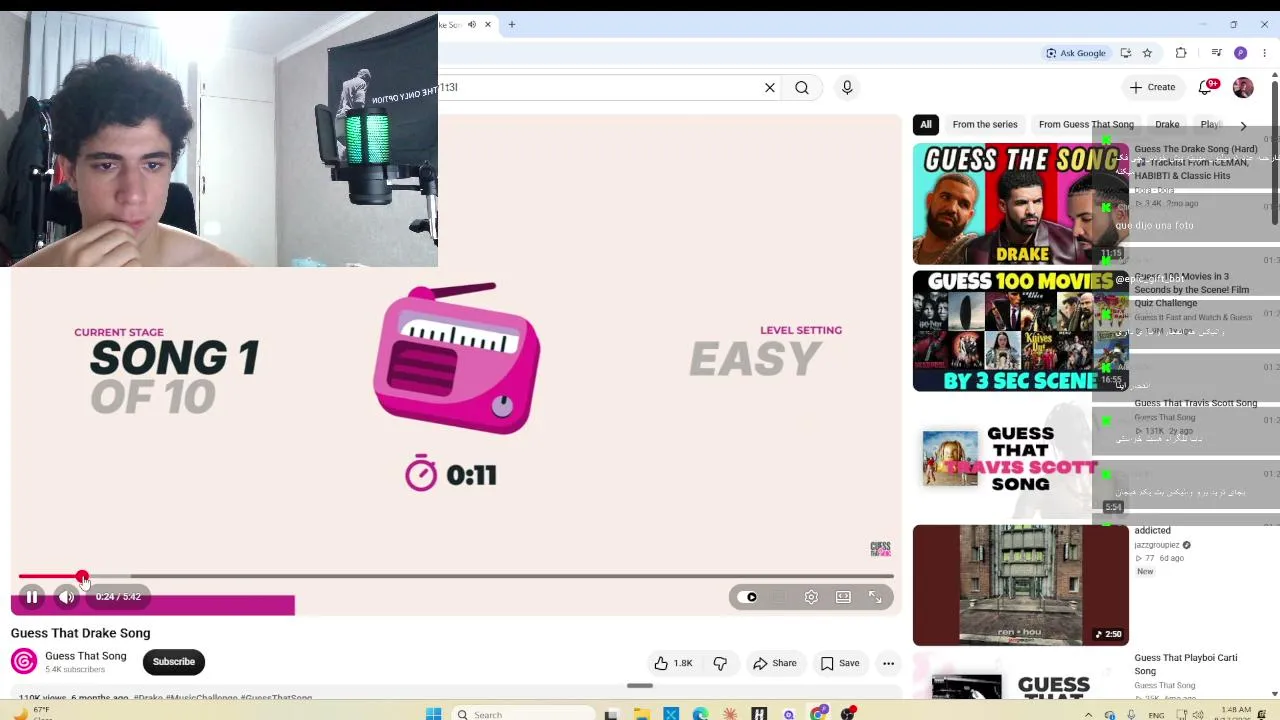Seek on the red video progress bar
The height and width of the screenshot is (720, 1280).
click(x=455, y=577)
